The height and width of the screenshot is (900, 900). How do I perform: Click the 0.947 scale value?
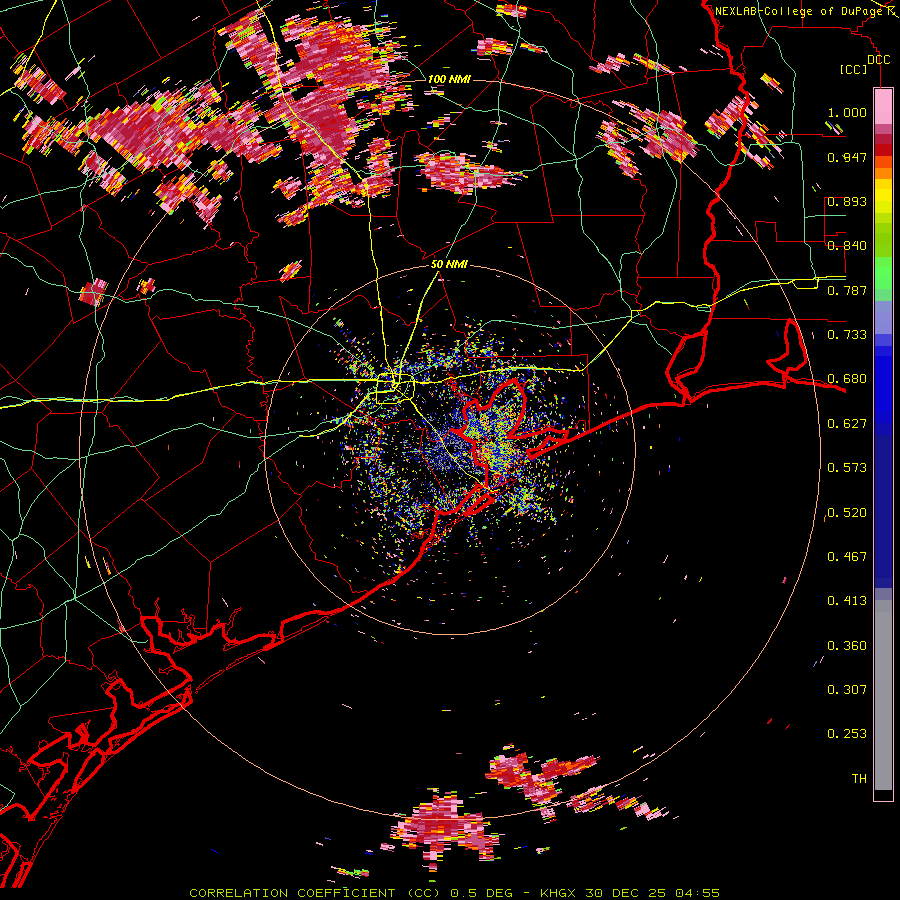[x=847, y=157]
